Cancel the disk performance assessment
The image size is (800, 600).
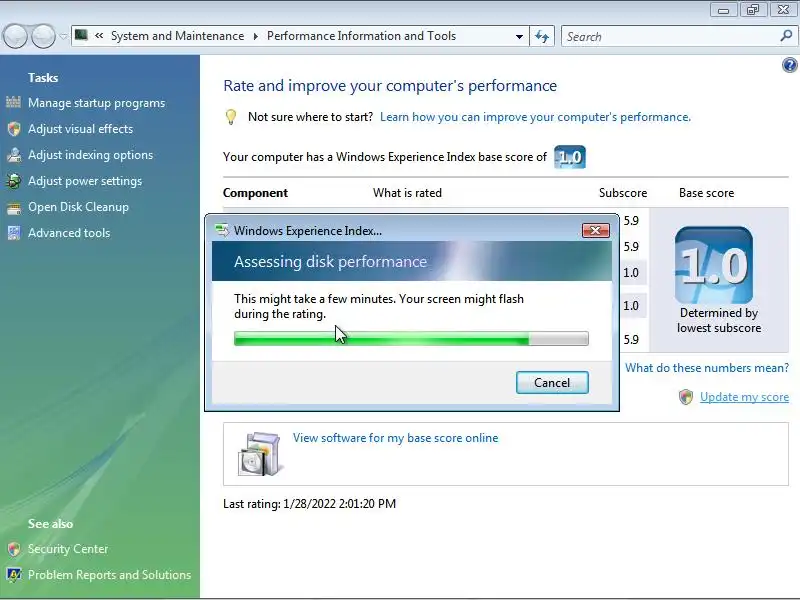(552, 383)
